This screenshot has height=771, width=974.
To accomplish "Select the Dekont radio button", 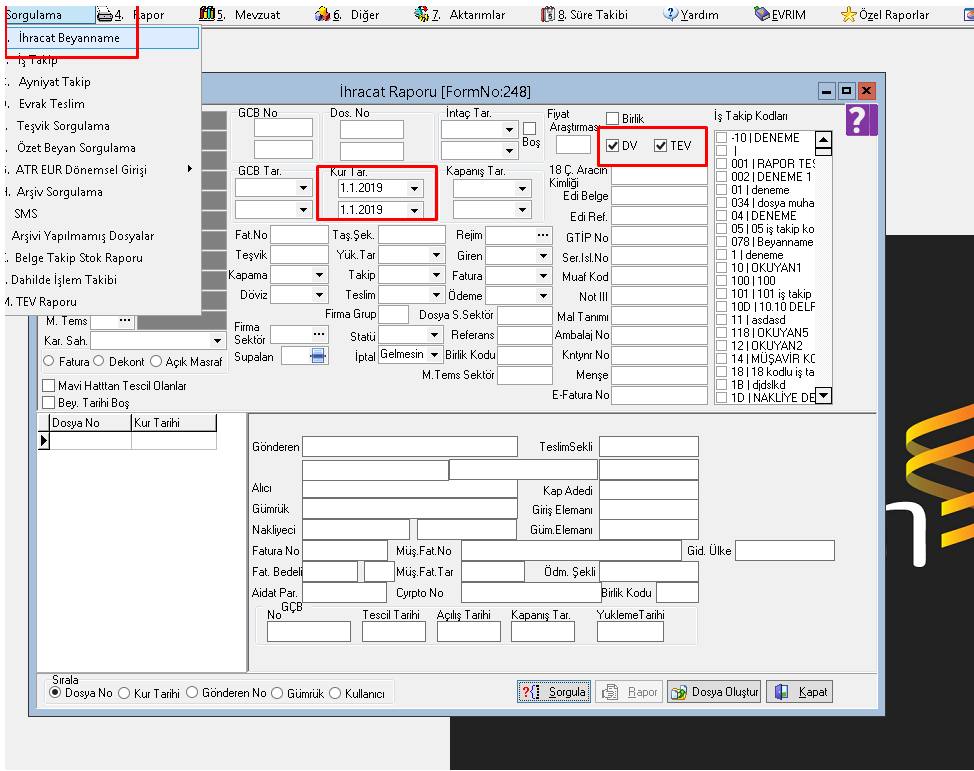I will pyautogui.click(x=99, y=361).
